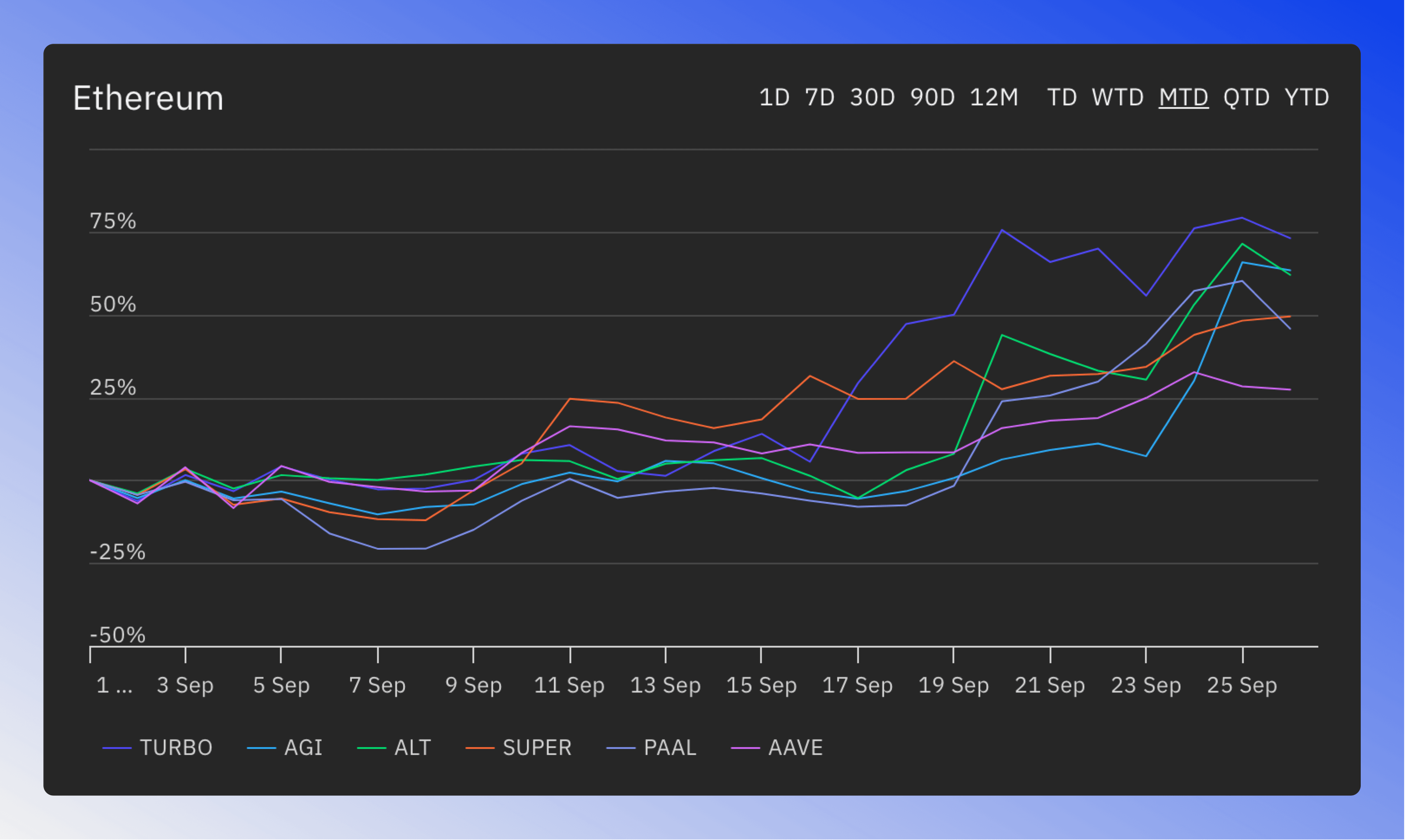Click the 9 Sep axis label

pyautogui.click(x=473, y=686)
